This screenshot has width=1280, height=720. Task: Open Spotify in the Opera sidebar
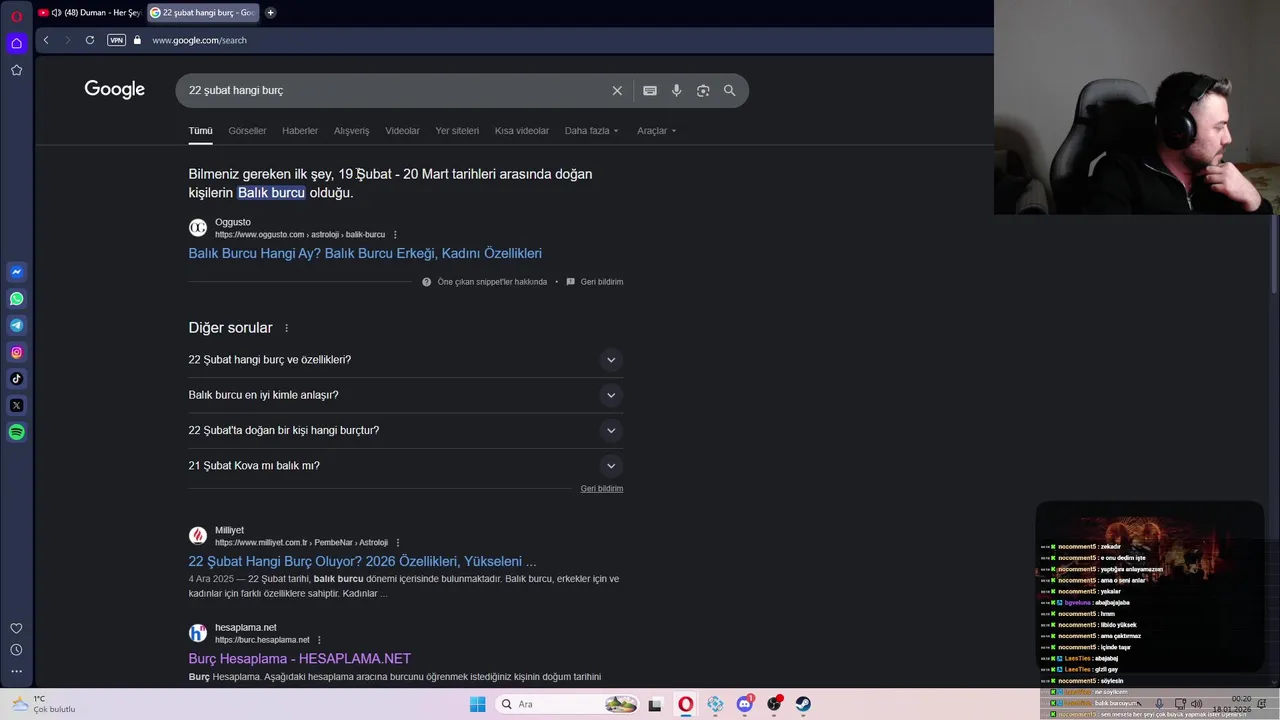16,432
